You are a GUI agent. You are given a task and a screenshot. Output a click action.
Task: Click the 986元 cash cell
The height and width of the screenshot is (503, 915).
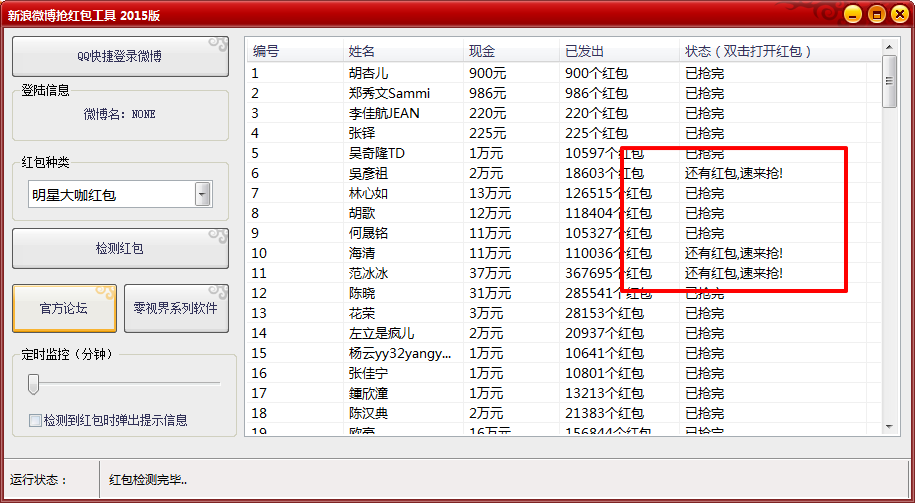click(488, 93)
